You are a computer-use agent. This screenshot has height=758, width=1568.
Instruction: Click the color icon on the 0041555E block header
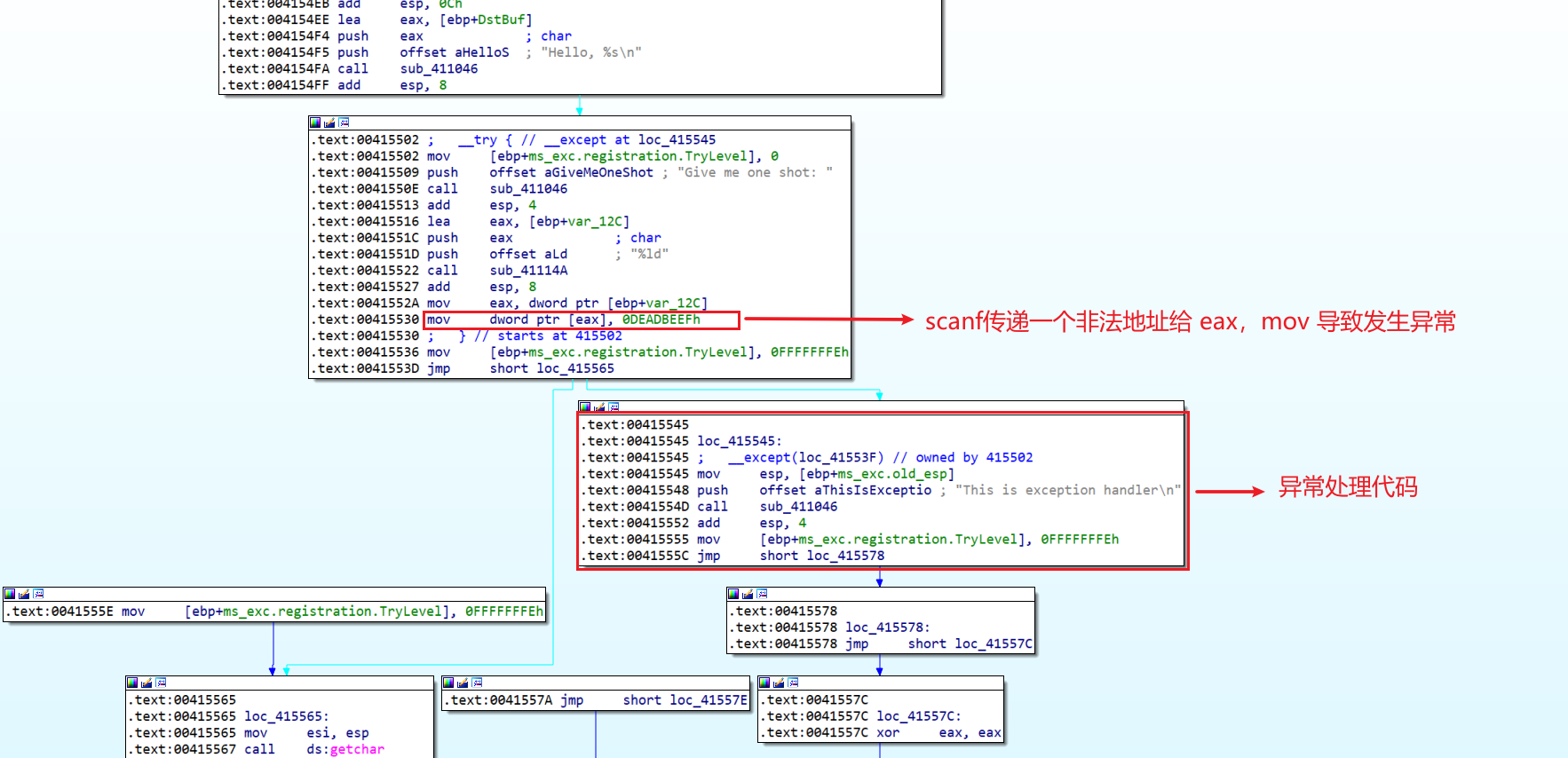(x=10, y=594)
